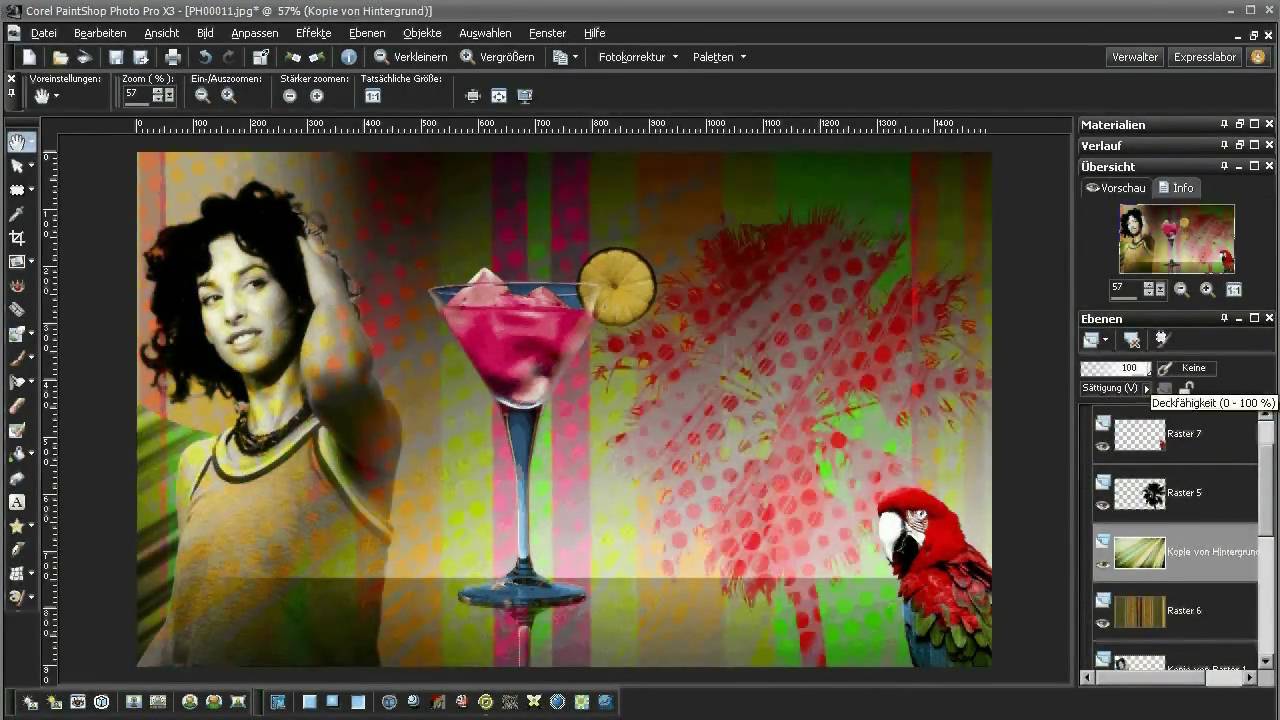The image size is (1280, 720).
Task: Toggle visibility of the Raster 5 layer
Action: (1103, 506)
